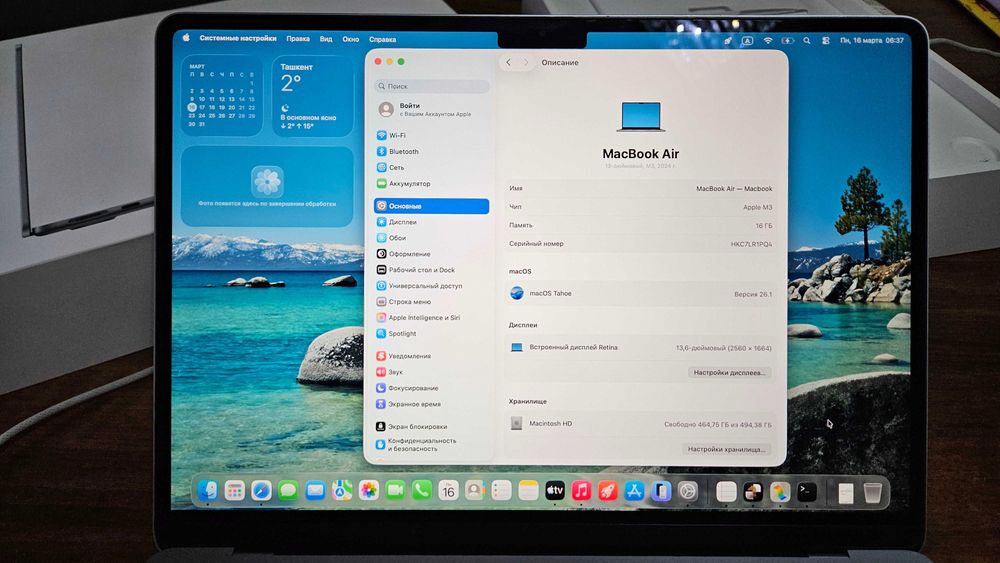This screenshot has height=563, width=1000.
Task: Select Основные in the sidebar
Action: pyautogui.click(x=432, y=206)
